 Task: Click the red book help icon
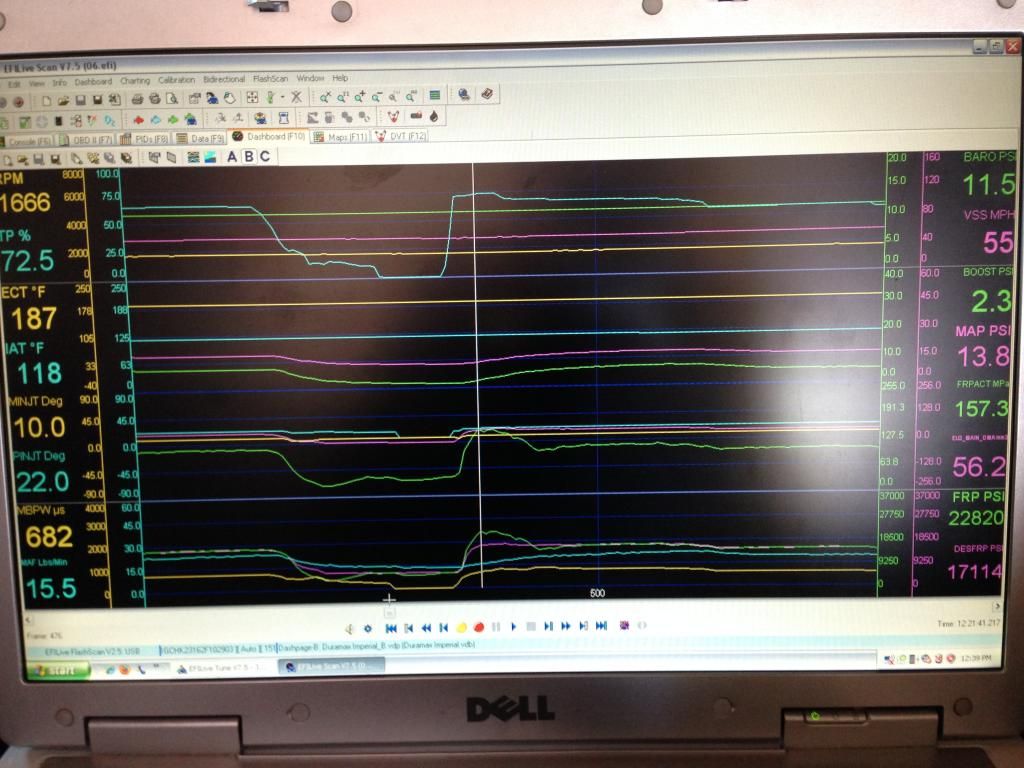point(487,94)
